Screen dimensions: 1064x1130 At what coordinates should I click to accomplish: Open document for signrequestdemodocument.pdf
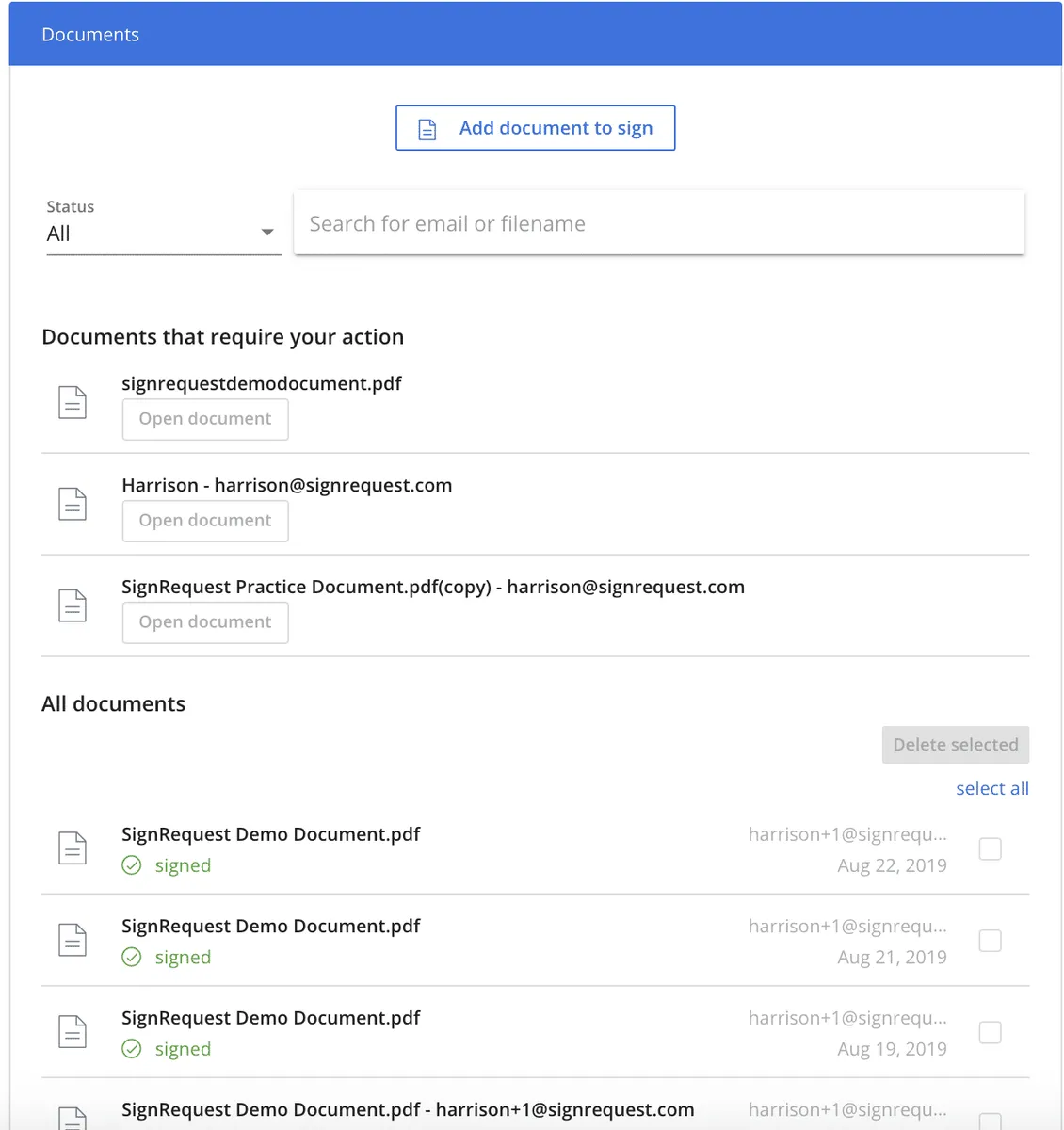click(x=205, y=419)
